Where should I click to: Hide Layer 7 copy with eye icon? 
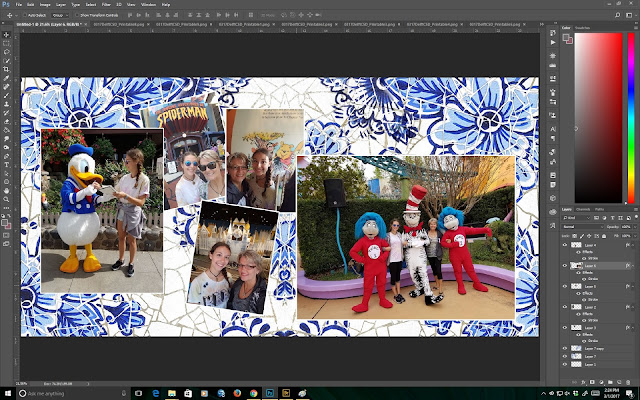565,348
